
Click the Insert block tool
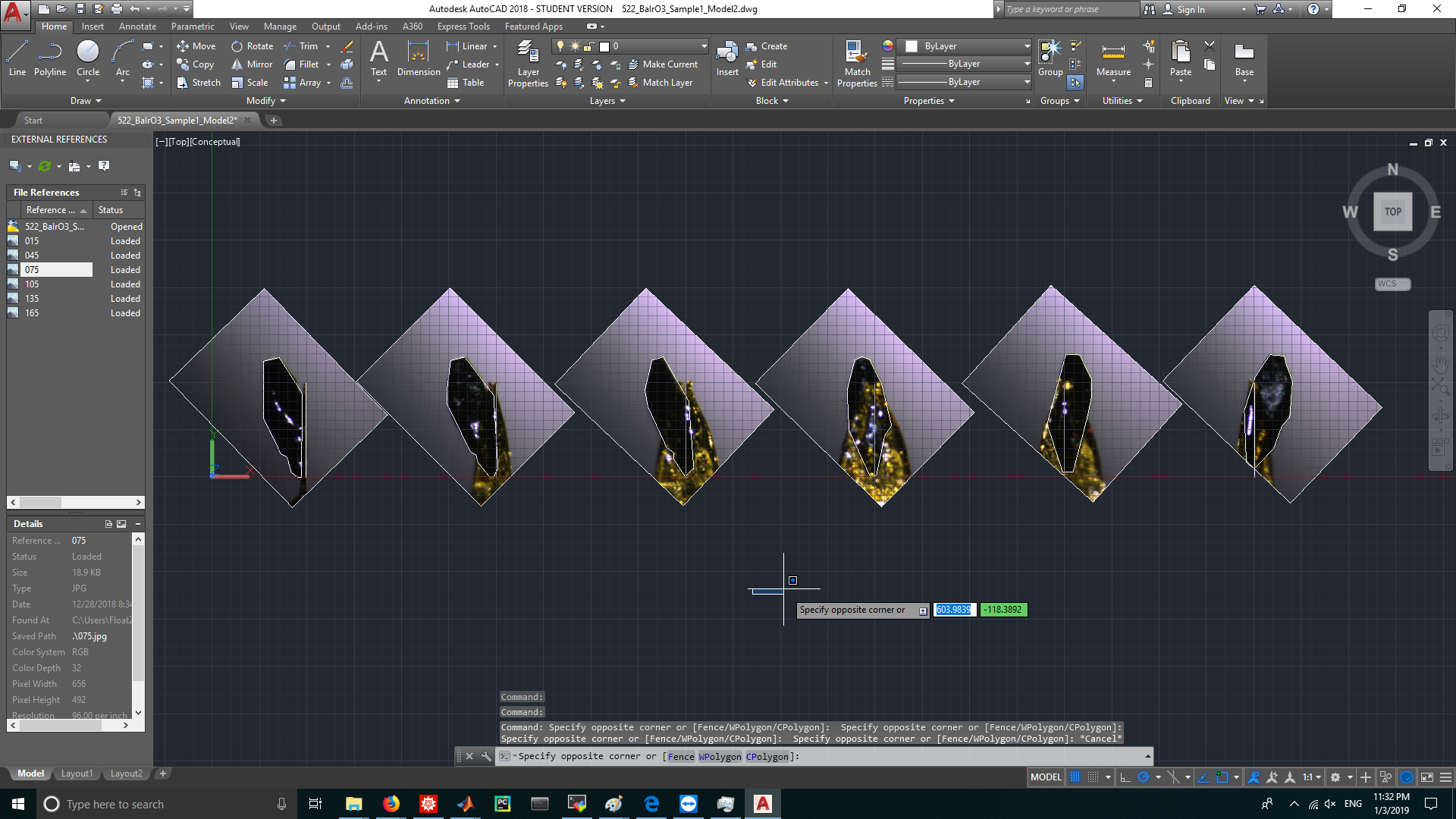727,59
